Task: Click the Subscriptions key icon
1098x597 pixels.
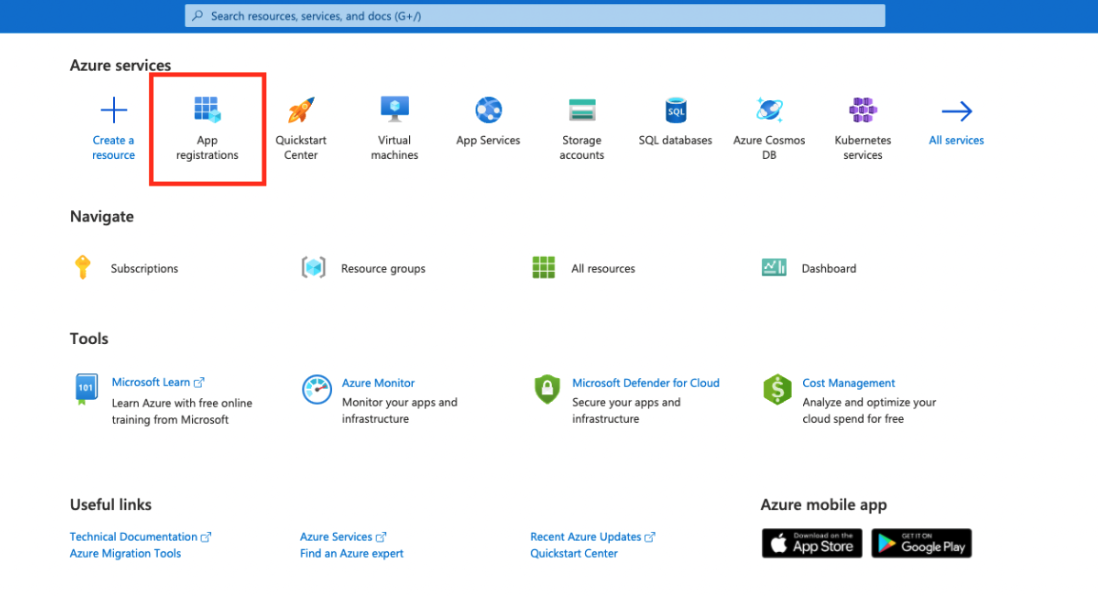Action: [x=83, y=267]
